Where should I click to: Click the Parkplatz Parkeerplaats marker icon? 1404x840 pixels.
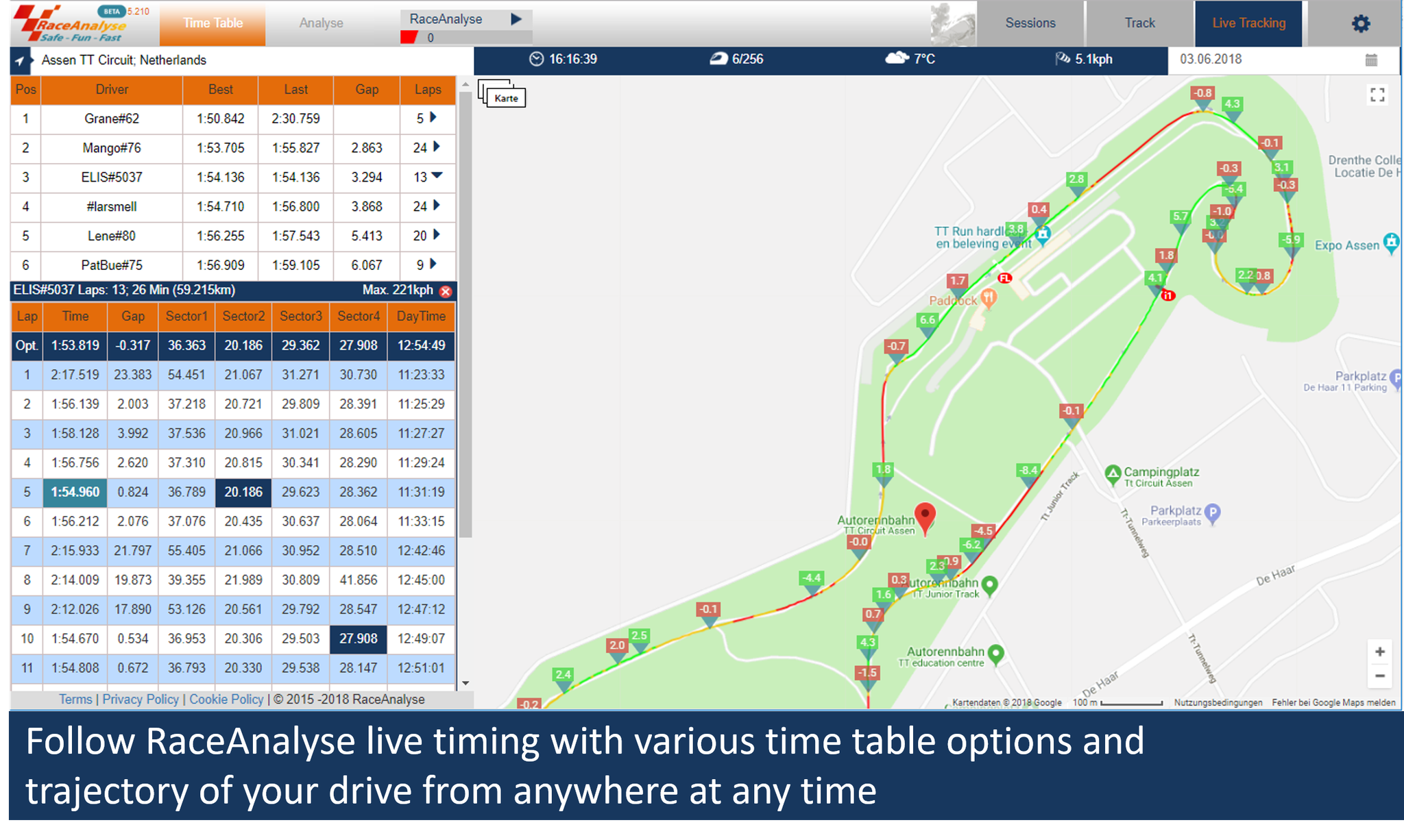(1213, 513)
